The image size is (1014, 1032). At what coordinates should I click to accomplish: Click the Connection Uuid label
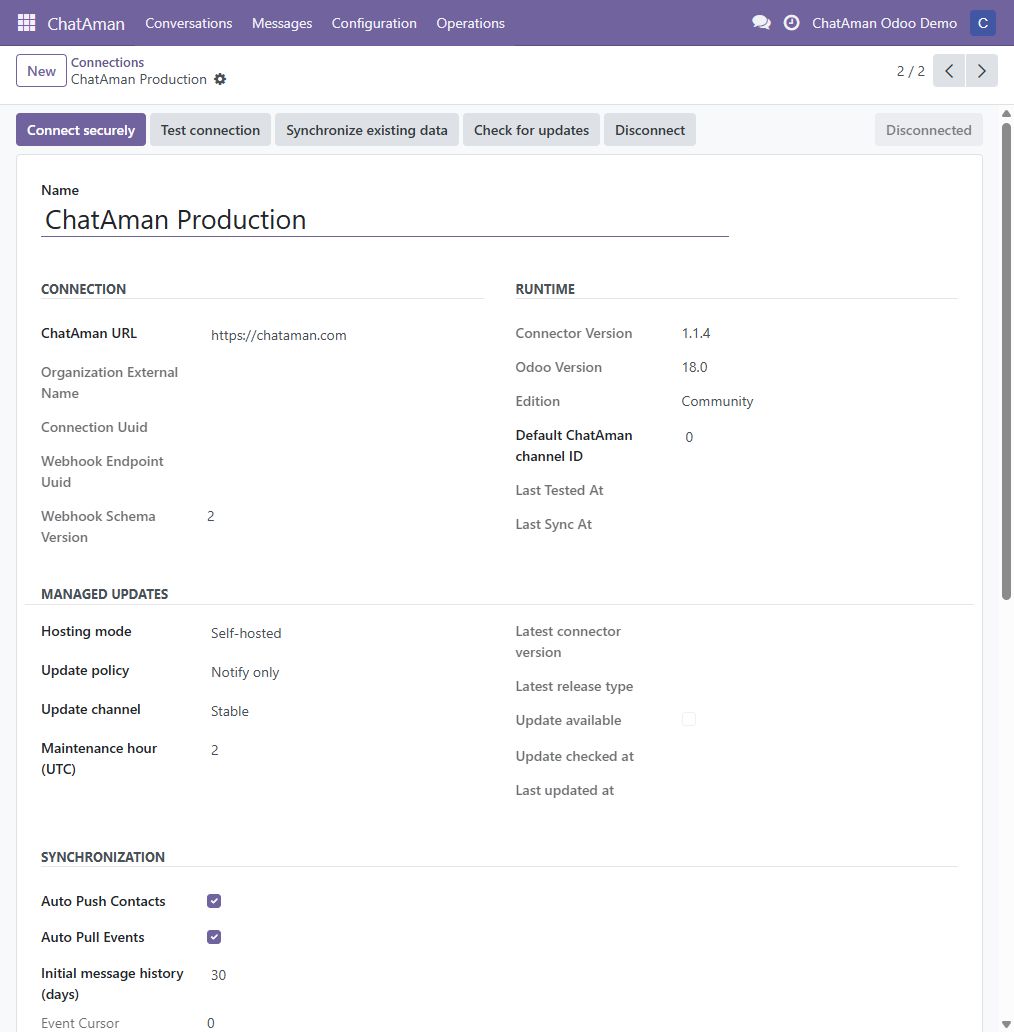click(x=94, y=427)
